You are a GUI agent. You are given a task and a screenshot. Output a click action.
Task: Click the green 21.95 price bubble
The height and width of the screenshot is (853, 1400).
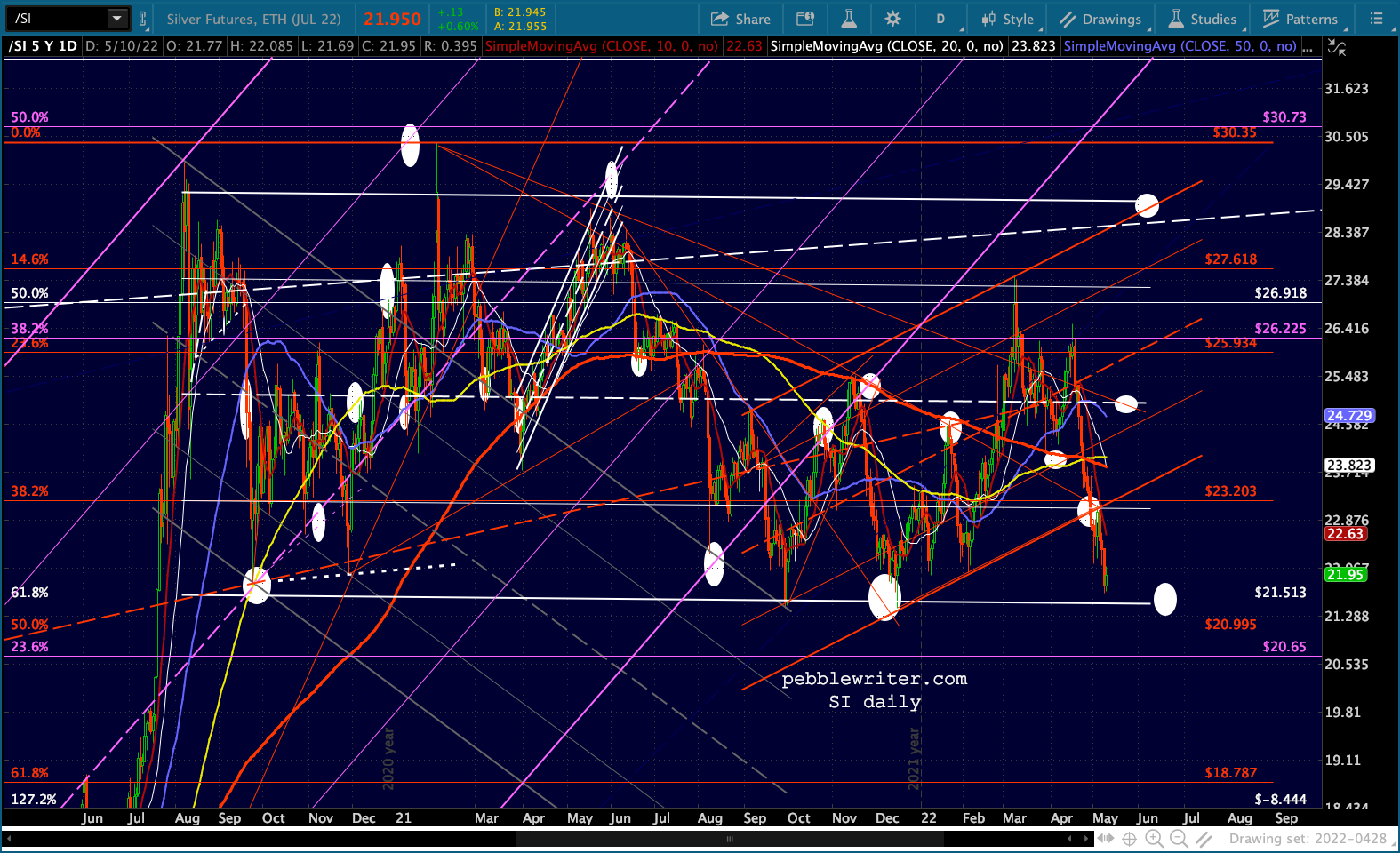click(1345, 575)
